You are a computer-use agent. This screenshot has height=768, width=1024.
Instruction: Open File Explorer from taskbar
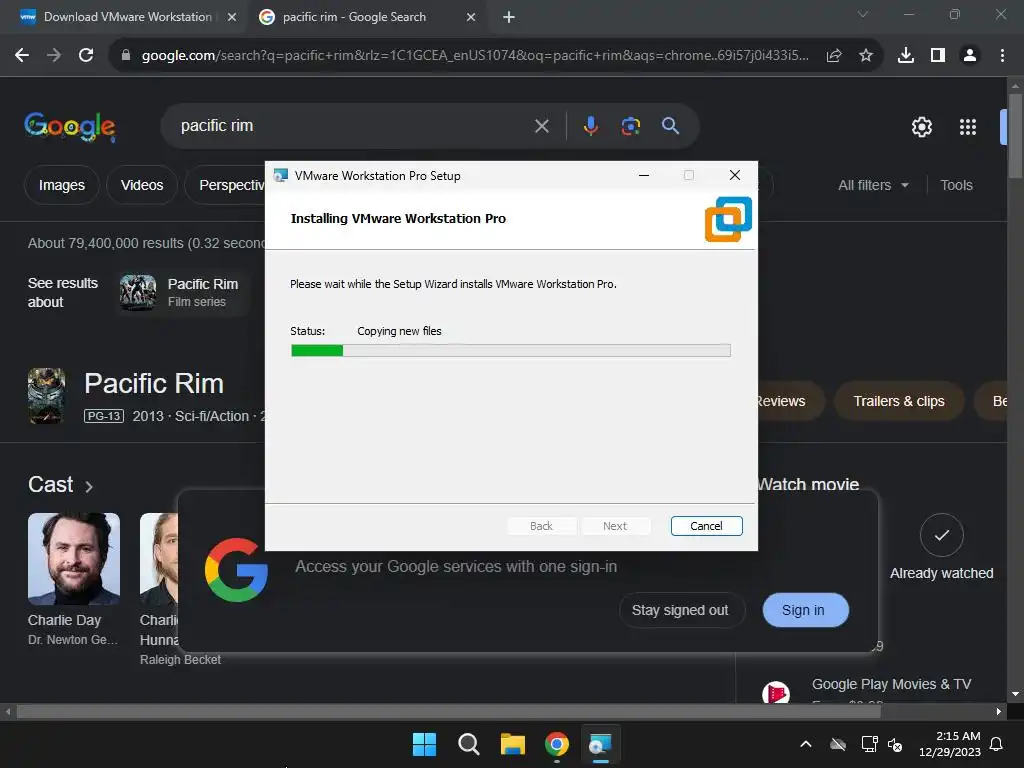click(513, 744)
